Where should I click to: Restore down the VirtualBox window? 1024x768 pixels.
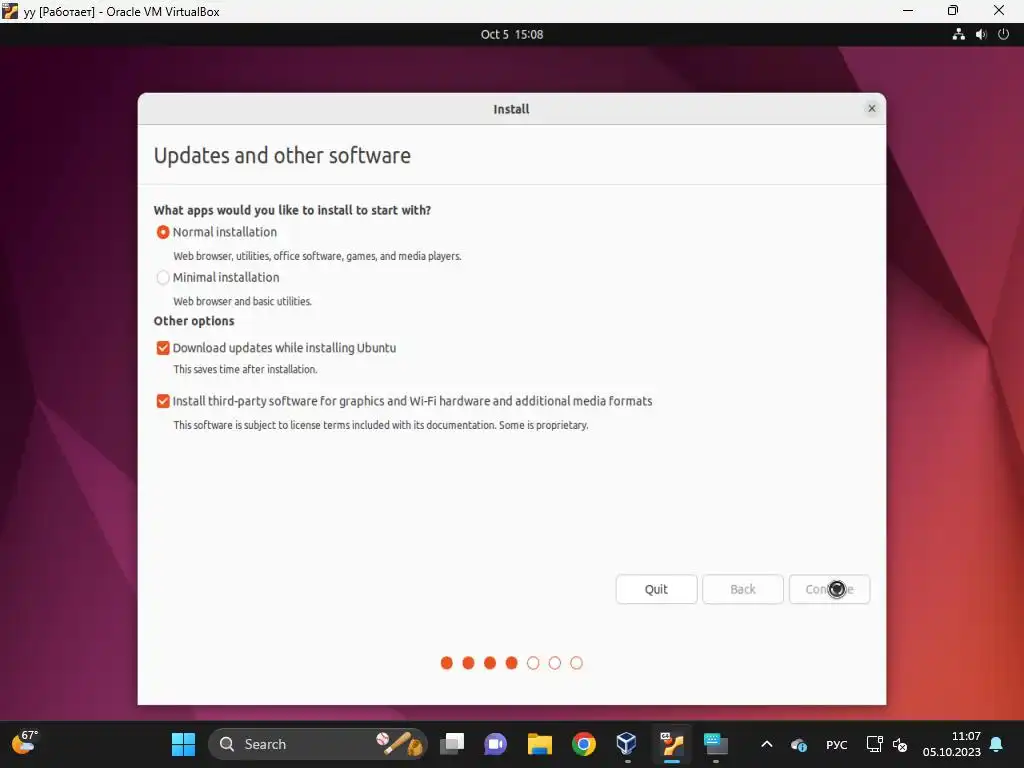pos(953,11)
